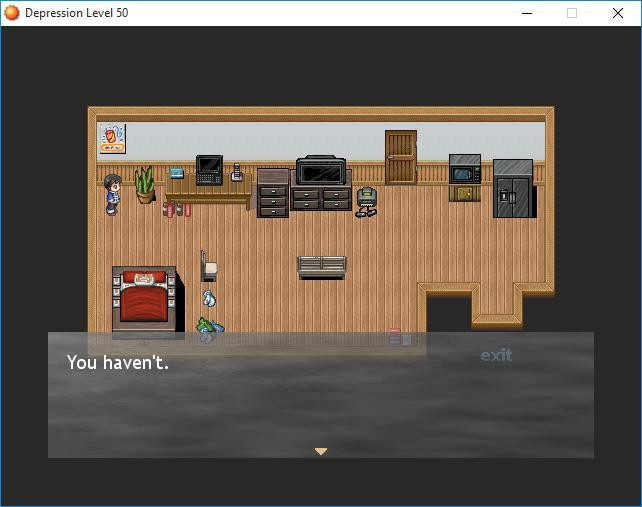Click the dialogue continue arrow
642x507 pixels.
pyautogui.click(x=321, y=451)
